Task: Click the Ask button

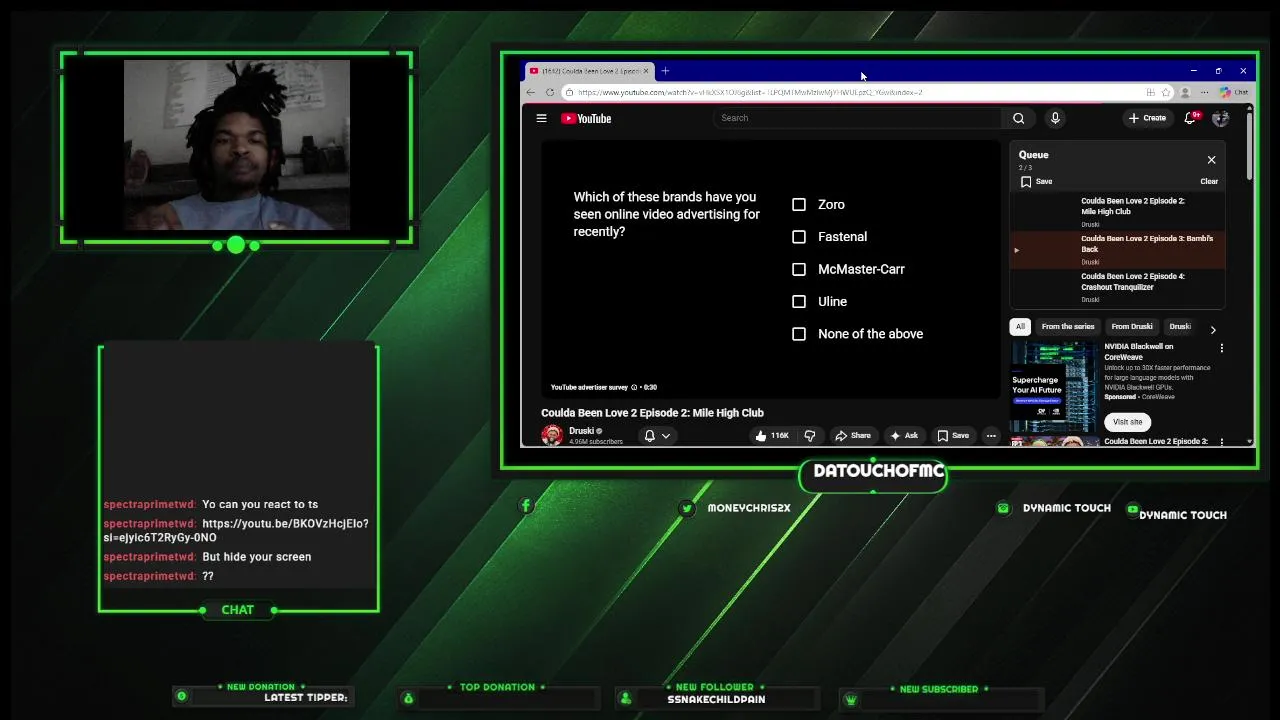Action: pyautogui.click(x=903, y=436)
